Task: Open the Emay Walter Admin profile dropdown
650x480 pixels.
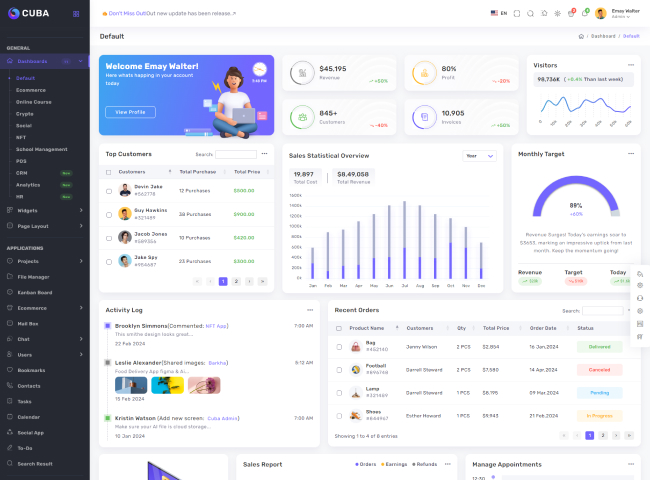Action: coord(616,13)
